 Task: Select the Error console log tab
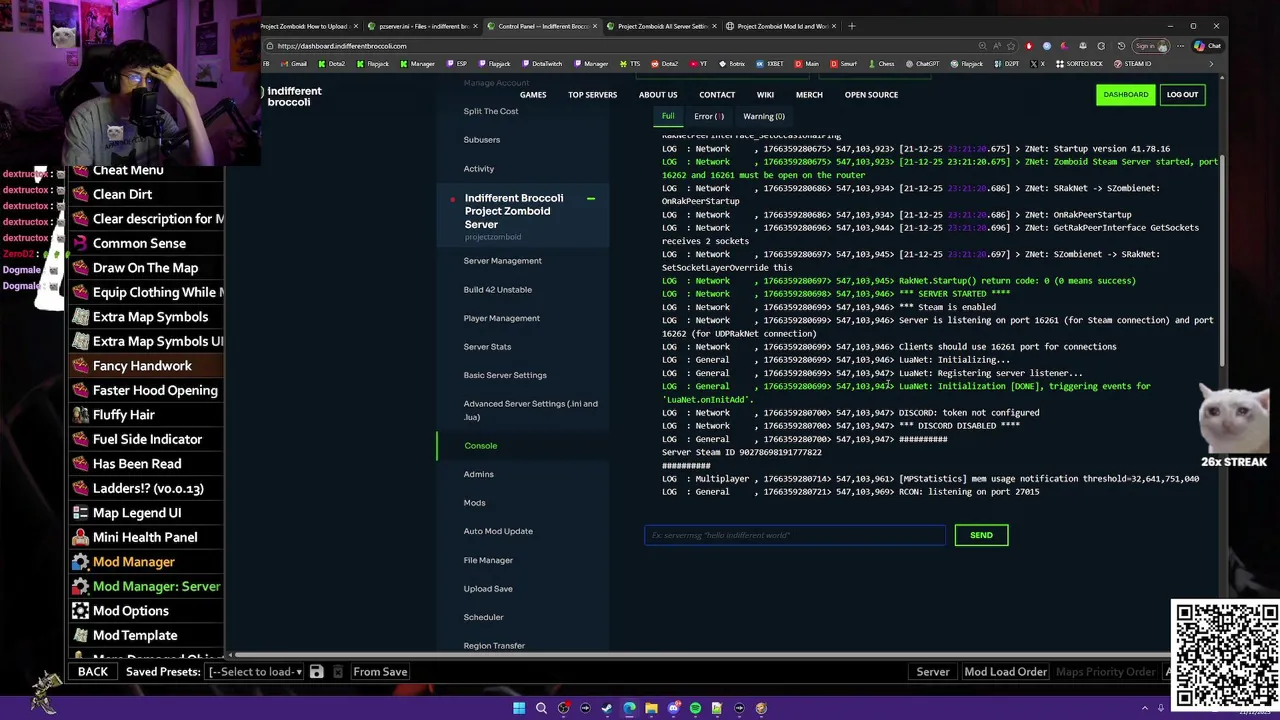(x=708, y=116)
